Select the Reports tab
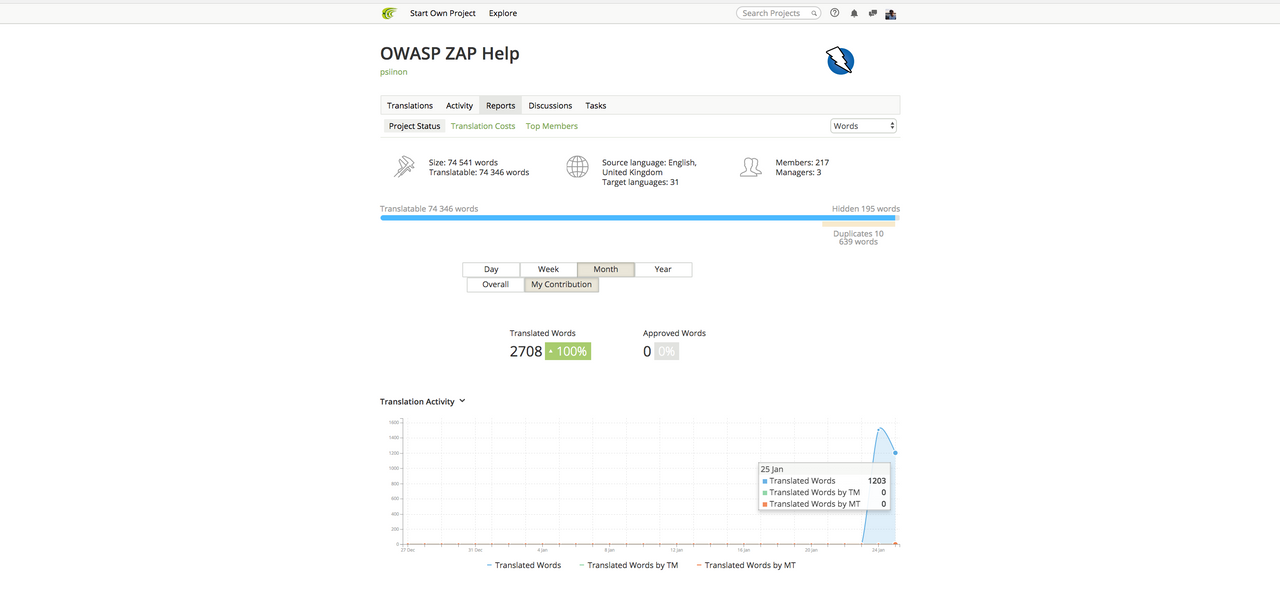Viewport: 1280px width, 600px height. click(501, 105)
